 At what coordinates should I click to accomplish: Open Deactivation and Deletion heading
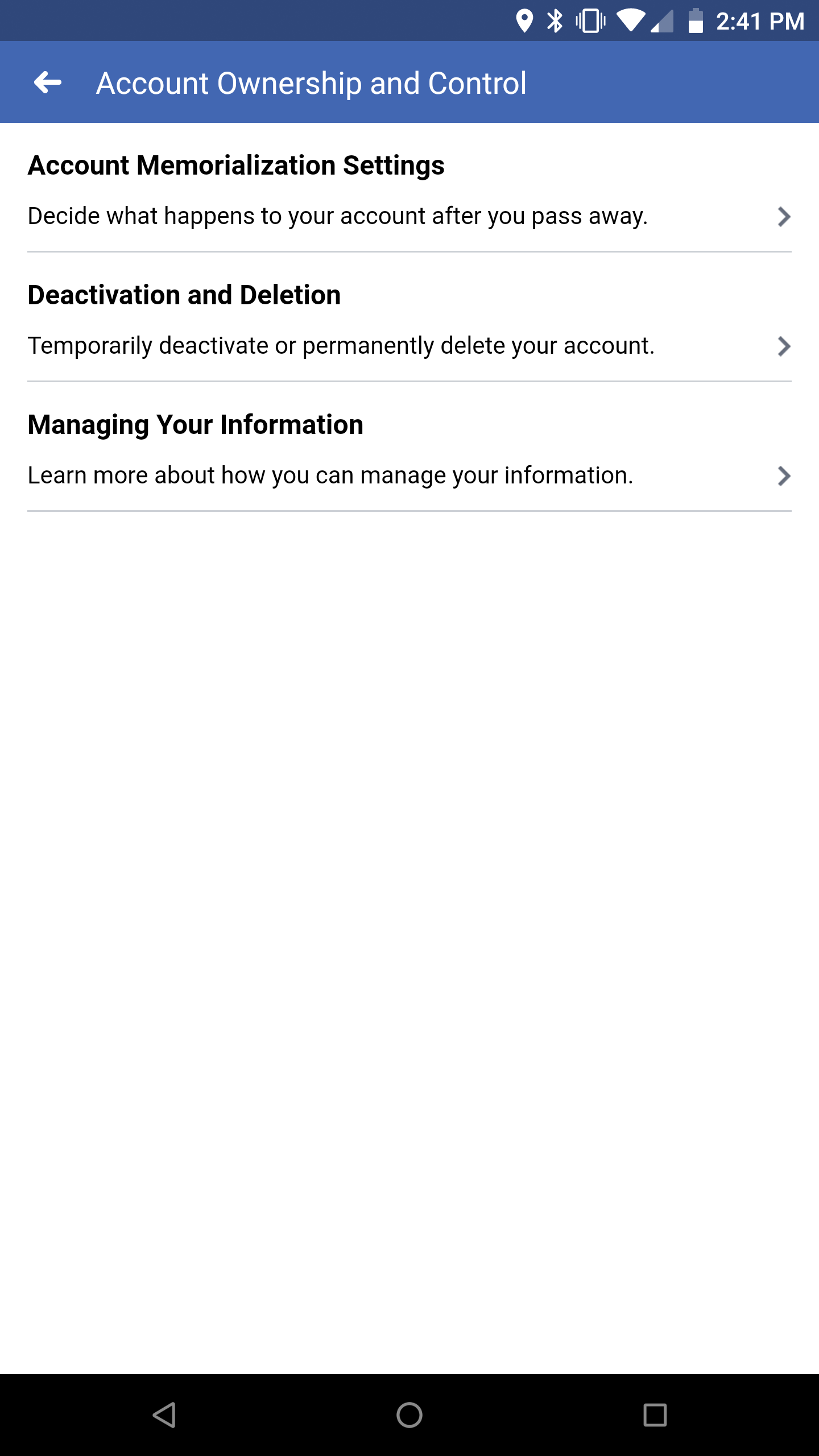pos(184,295)
